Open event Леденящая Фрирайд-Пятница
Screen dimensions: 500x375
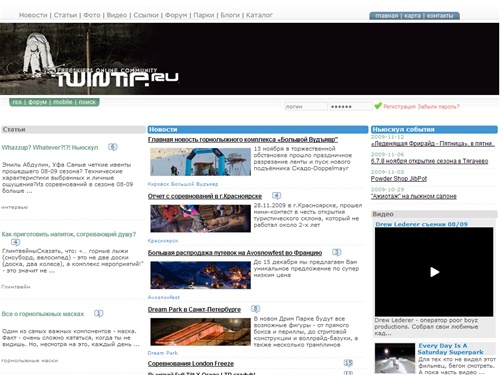[432, 143]
